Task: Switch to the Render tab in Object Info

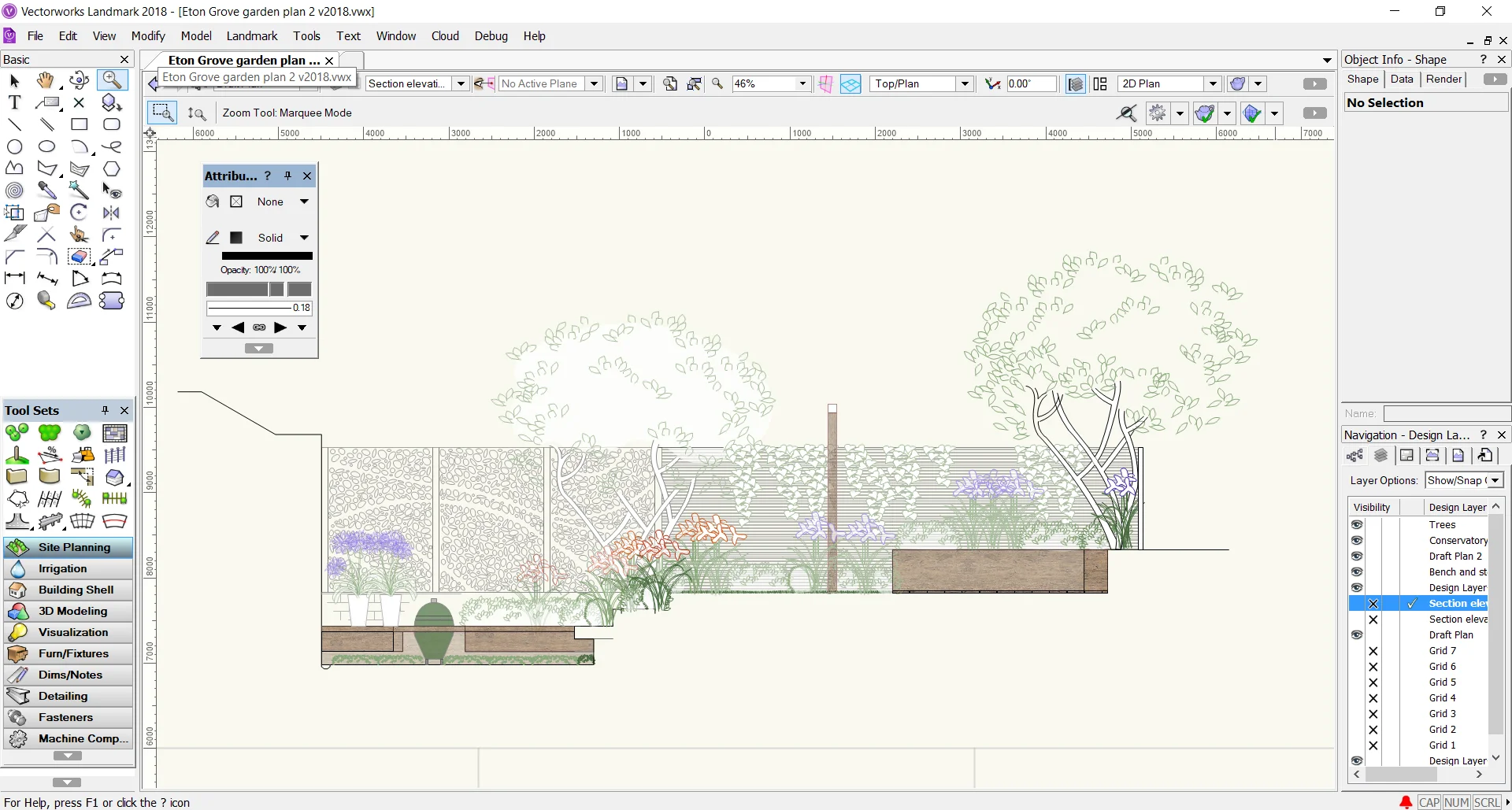Action: [x=1443, y=79]
